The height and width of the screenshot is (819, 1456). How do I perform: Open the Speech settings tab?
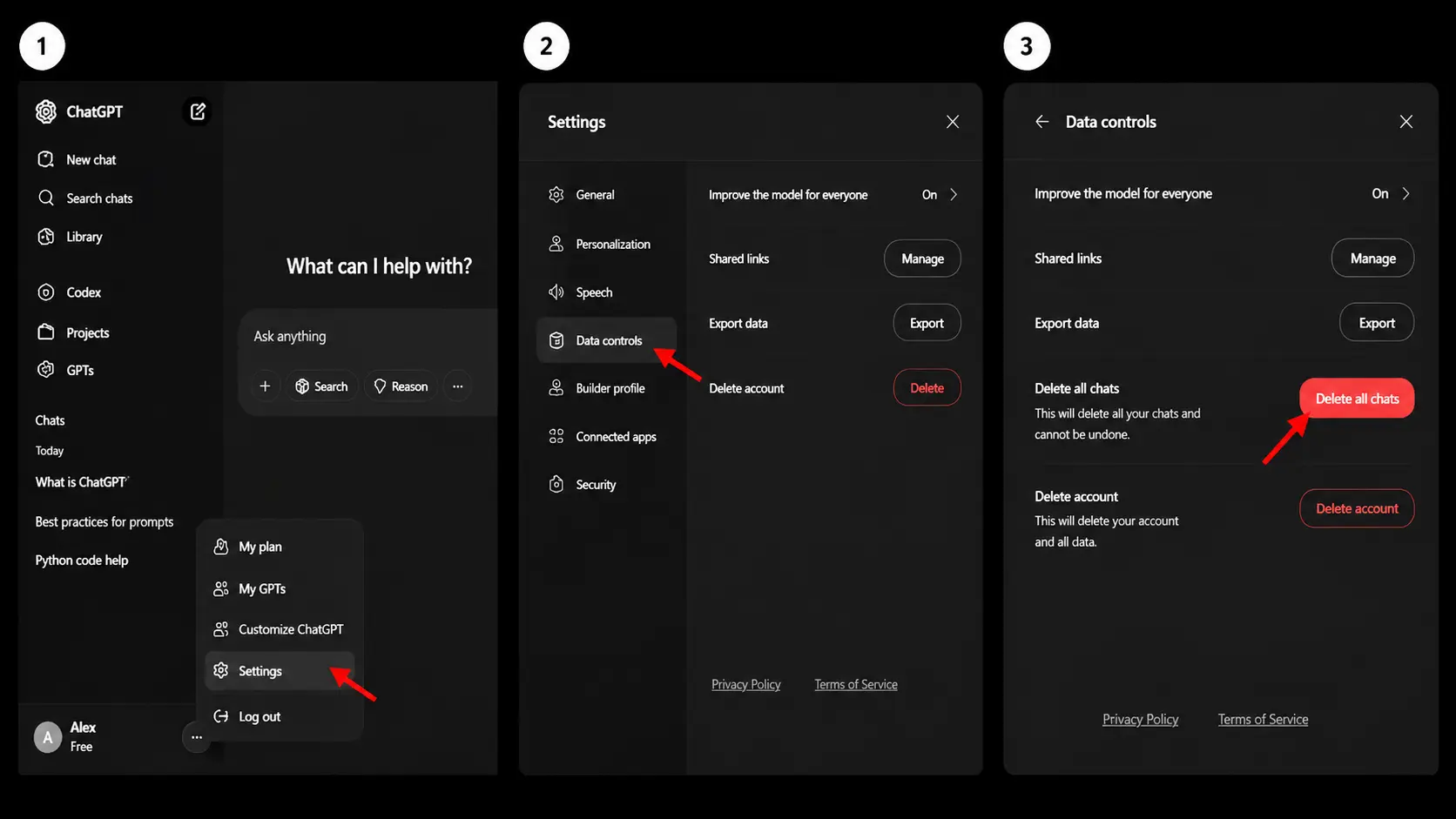(606, 292)
